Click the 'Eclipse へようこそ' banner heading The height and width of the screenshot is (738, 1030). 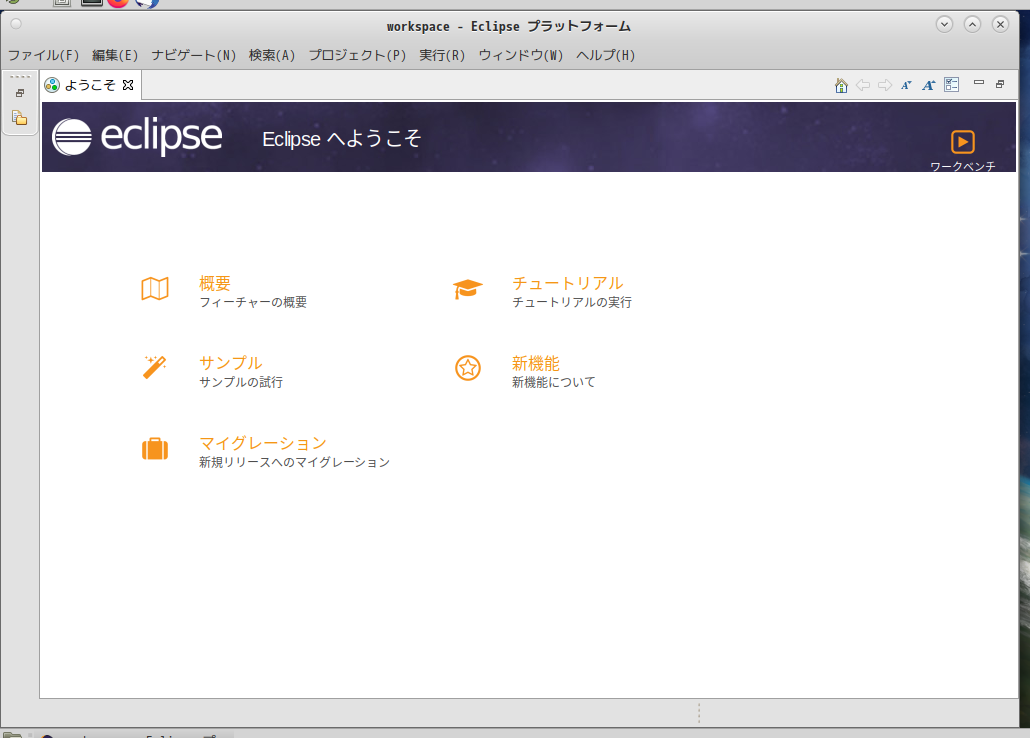[342, 139]
